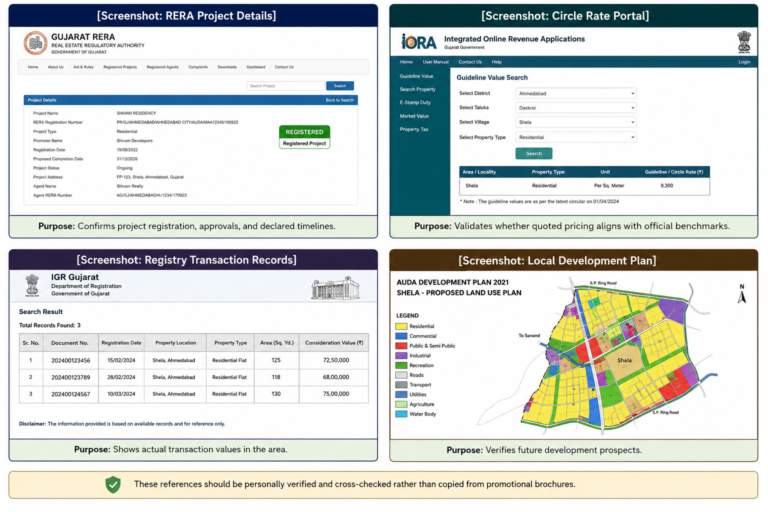Image resolution: width=768 pixels, height=512 pixels.
Task: Click the Shela label on the map
Action: click(x=624, y=360)
